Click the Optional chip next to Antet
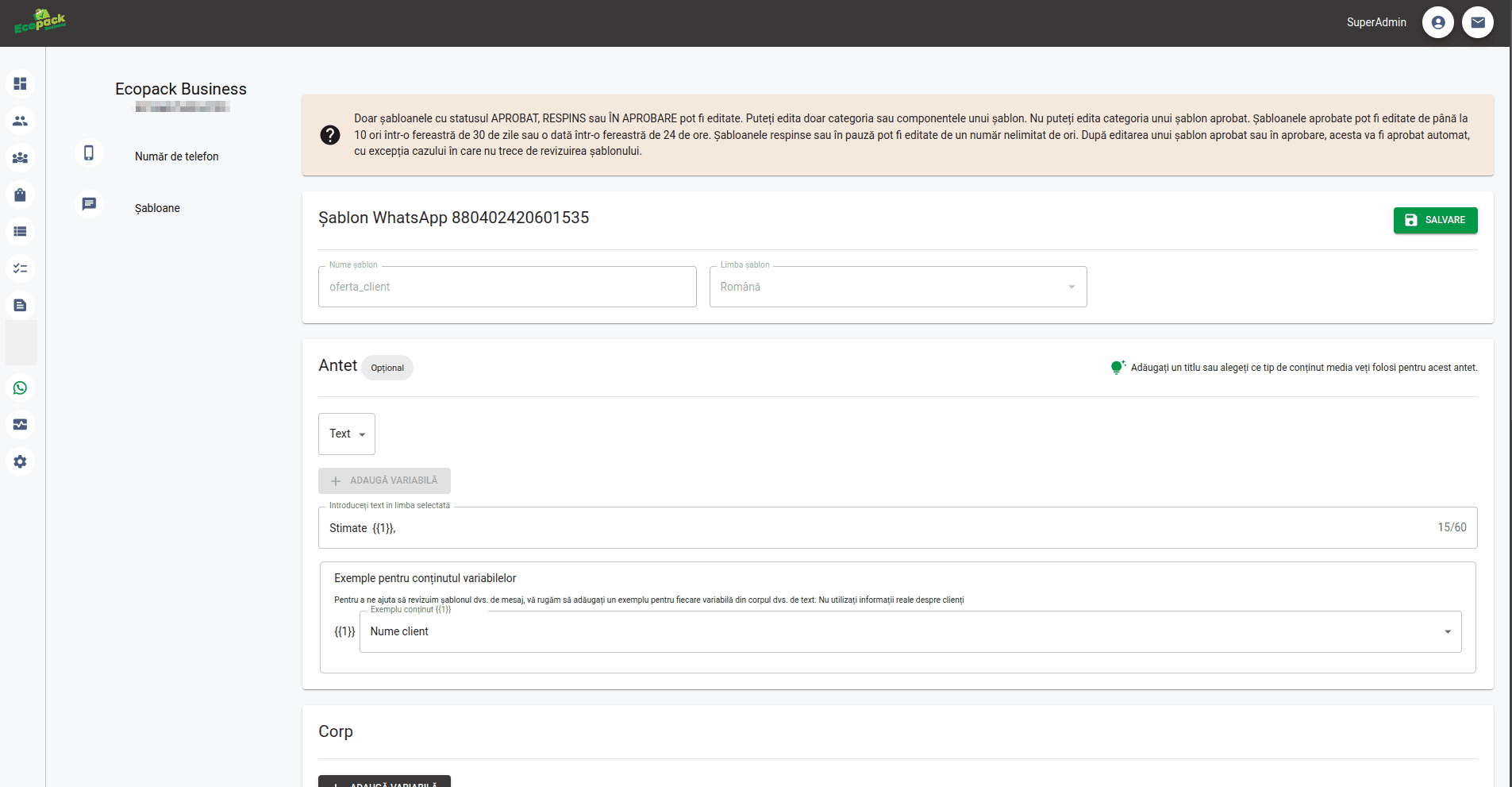 tap(387, 368)
